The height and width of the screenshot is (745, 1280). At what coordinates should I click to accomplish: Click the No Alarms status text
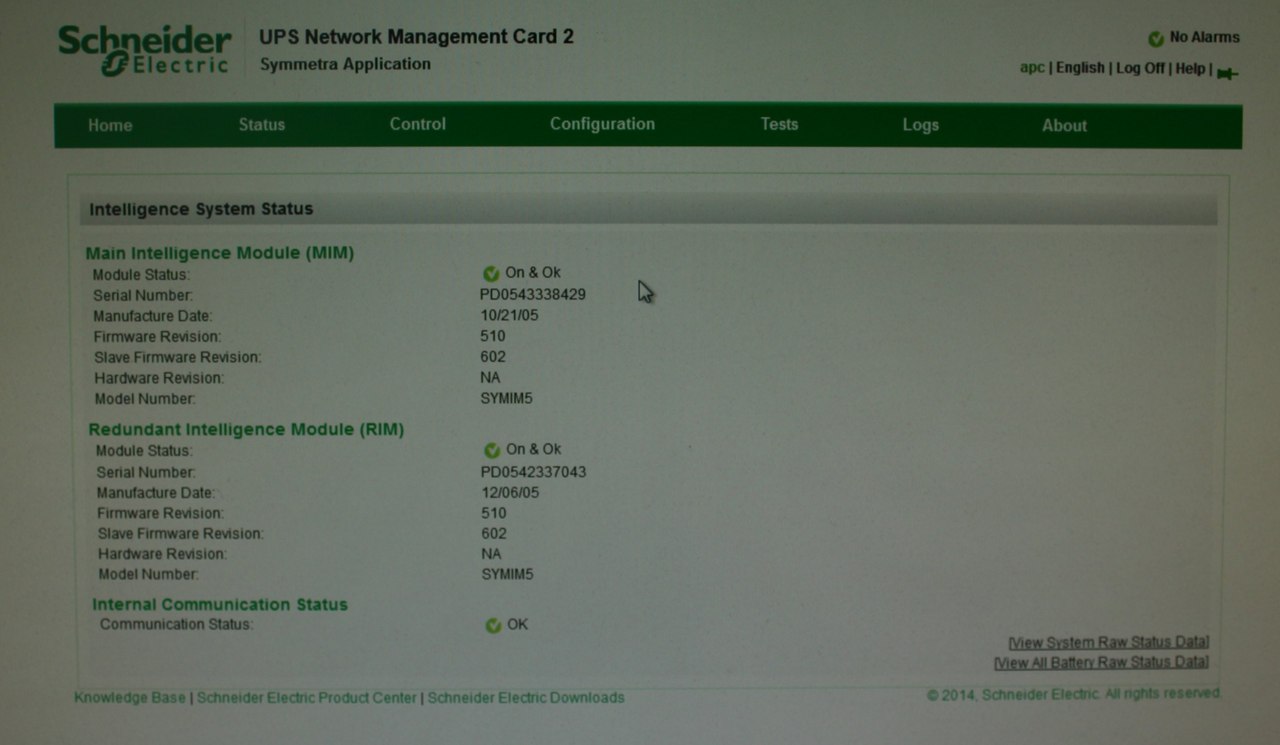coord(1204,37)
